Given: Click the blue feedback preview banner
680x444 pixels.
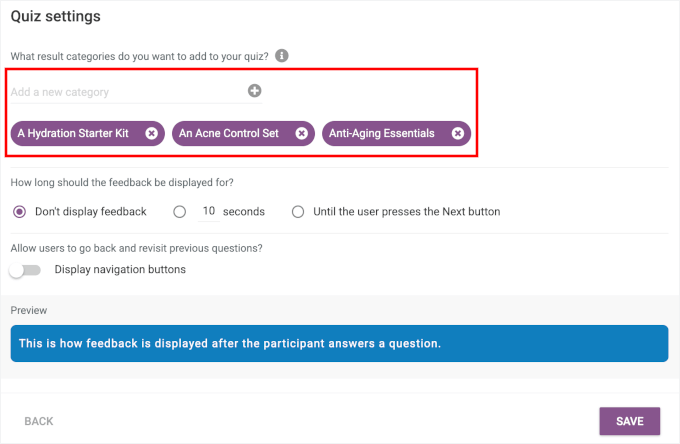Looking at the screenshot, I should tap(339, 343).
